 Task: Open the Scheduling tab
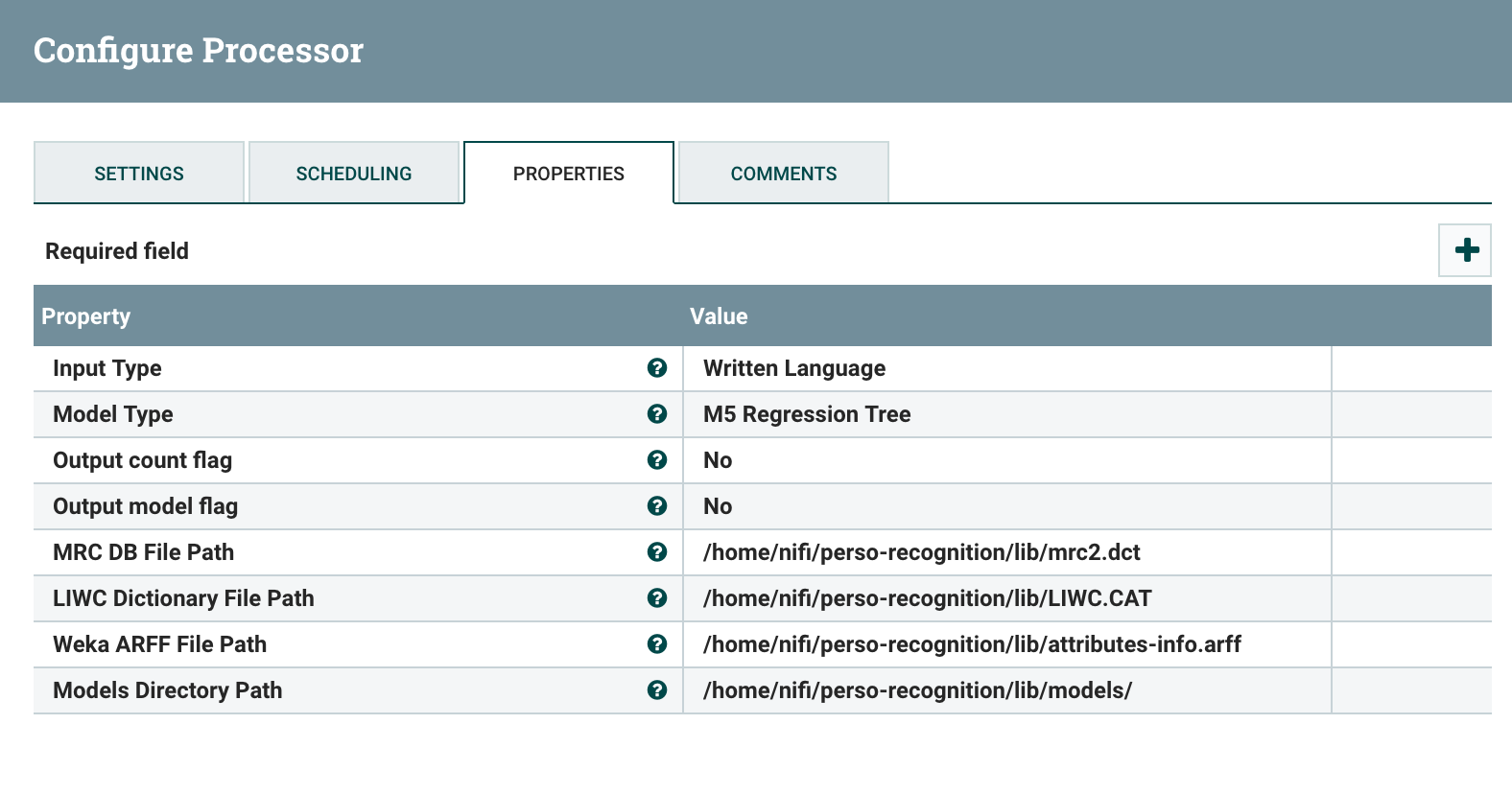(354, 174)
